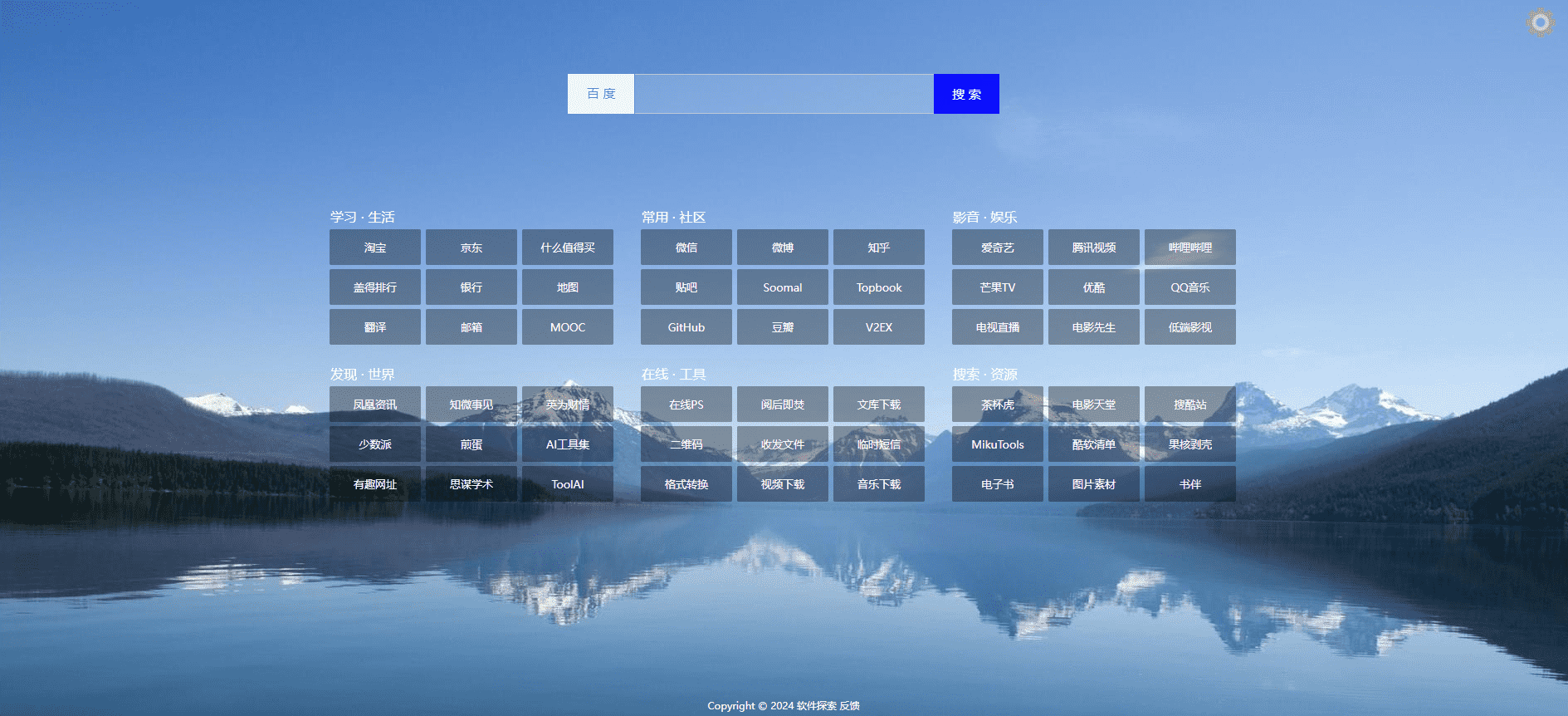Select the 在线PS tool link
This screenshot has width=1568, height=716.
(686, 405)
